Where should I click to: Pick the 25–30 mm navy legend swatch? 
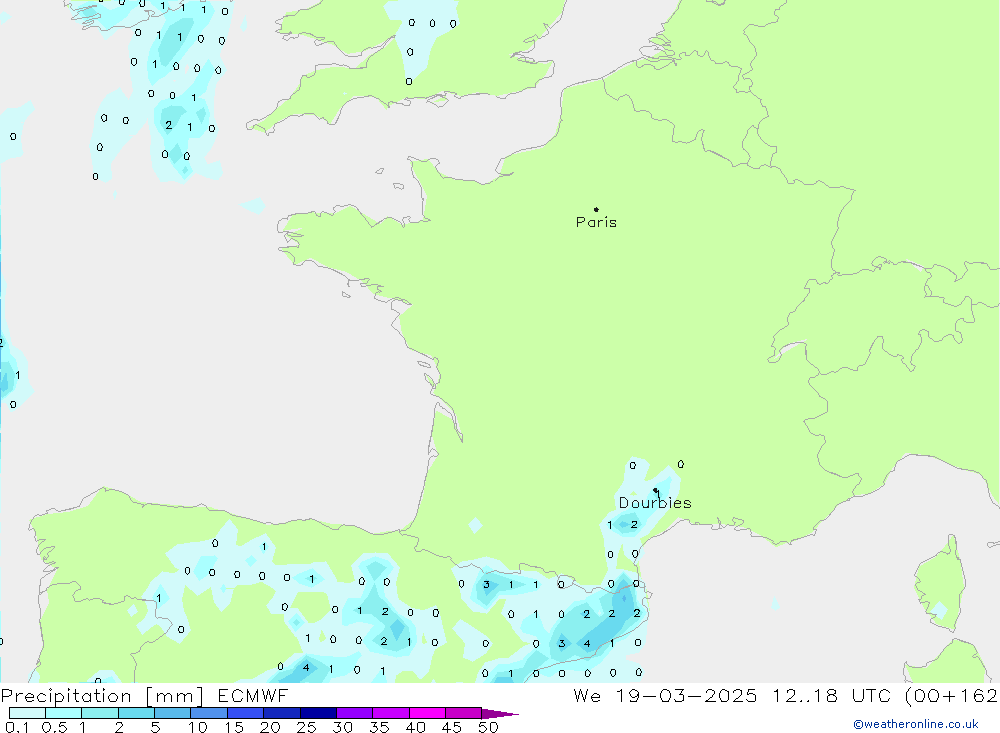[x=318, y=713]
